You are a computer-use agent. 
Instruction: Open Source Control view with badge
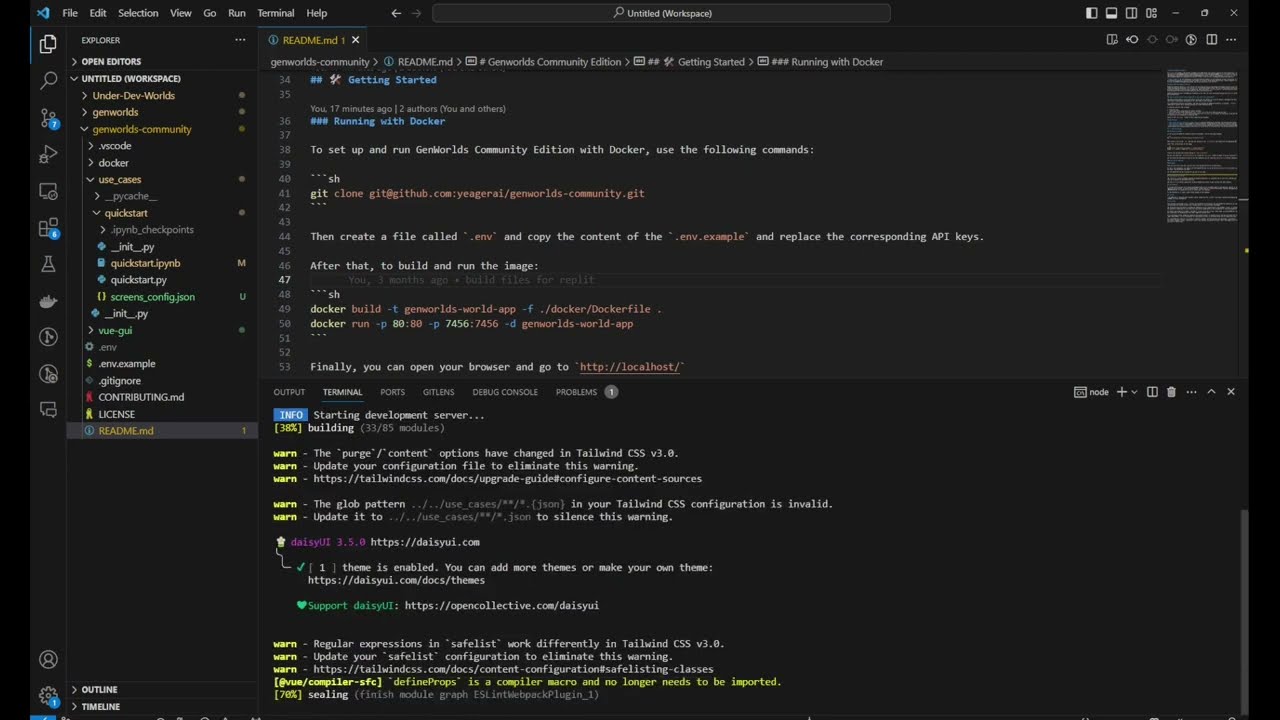(48, 118)
